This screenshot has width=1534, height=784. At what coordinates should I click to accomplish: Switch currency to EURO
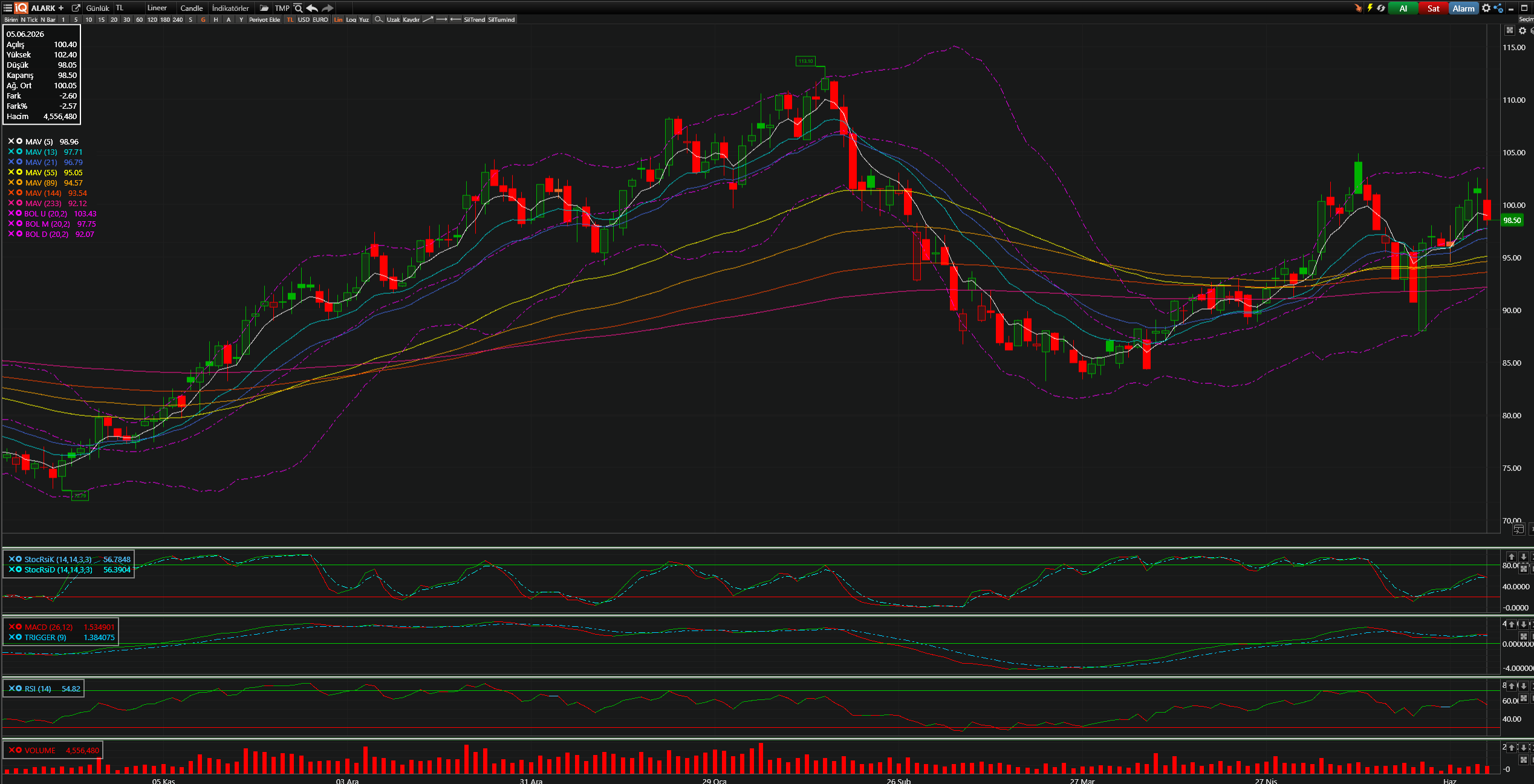(x=320, y=19)
